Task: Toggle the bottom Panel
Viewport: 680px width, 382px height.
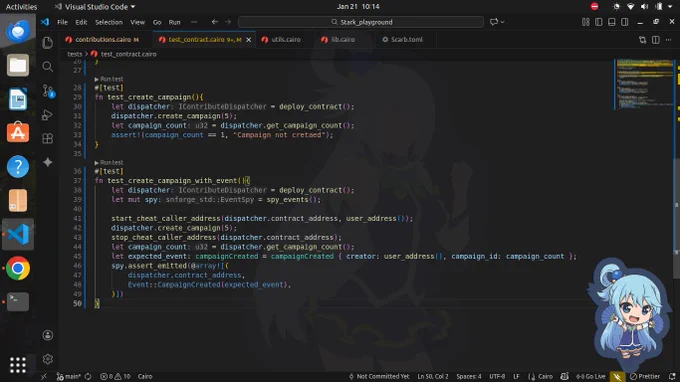Action: 611,22
